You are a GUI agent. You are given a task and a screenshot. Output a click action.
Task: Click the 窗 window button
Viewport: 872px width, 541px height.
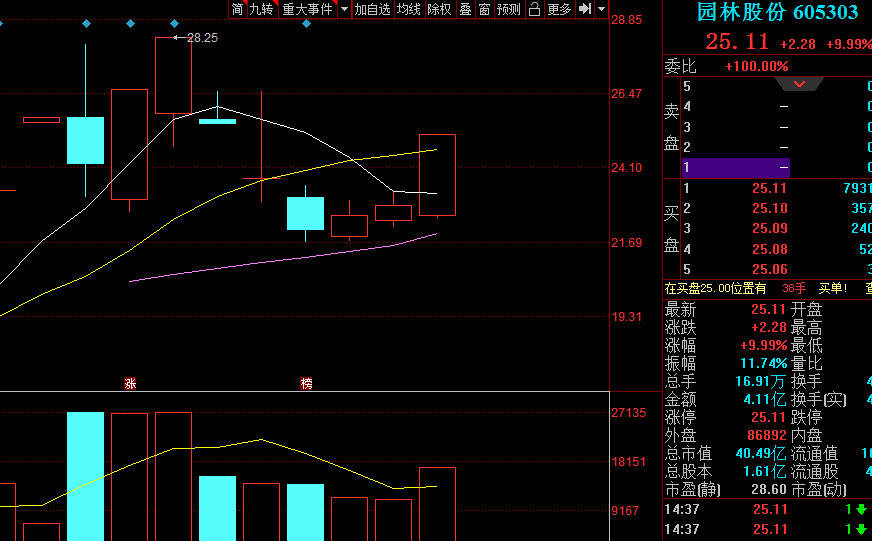[484, 9]
